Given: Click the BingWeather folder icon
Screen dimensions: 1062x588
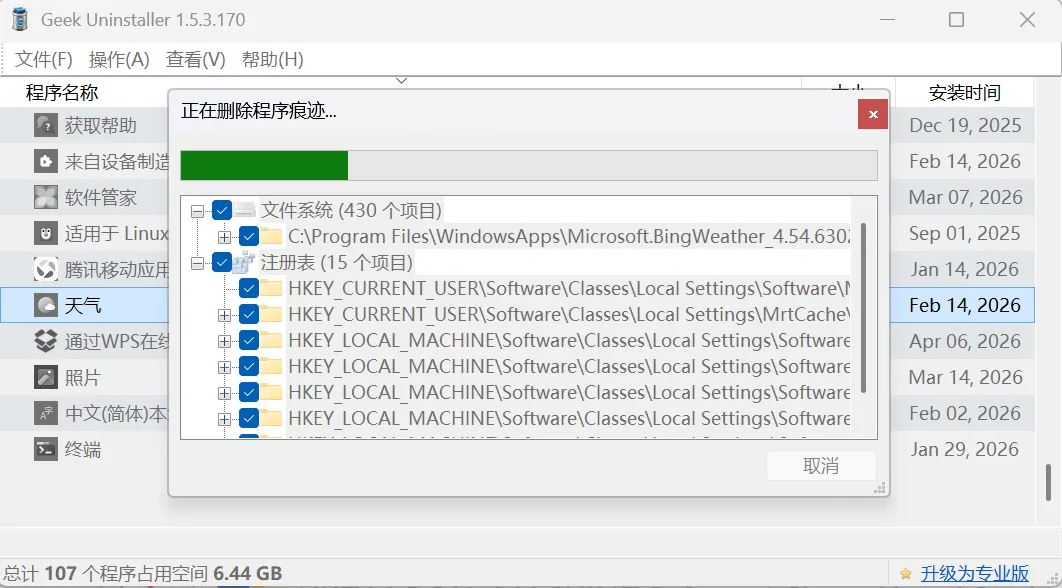Looking at the screenshot, I should click(x=271, y=236).
